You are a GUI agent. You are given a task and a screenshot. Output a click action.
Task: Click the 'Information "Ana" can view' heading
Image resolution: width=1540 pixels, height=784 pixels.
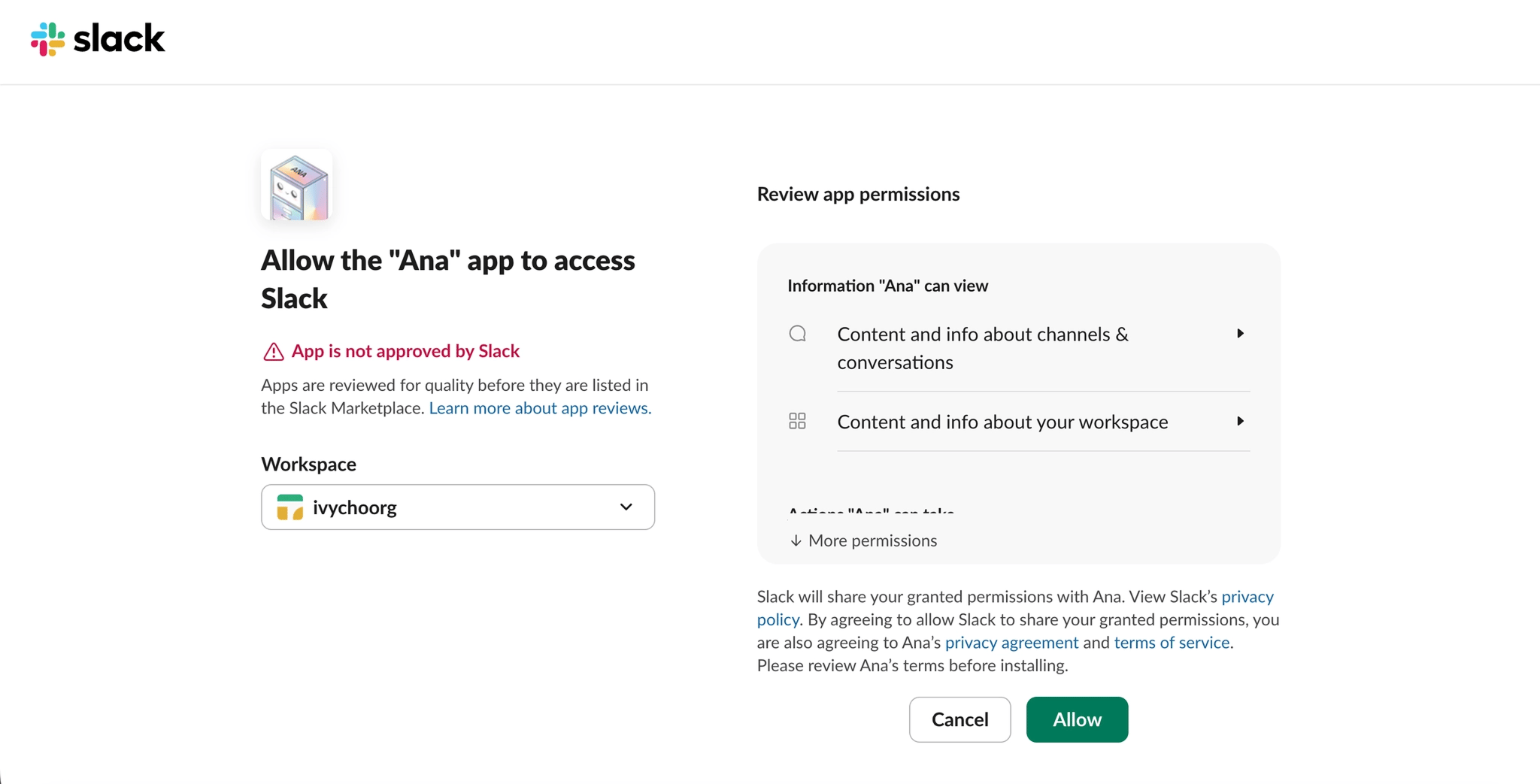887,286
